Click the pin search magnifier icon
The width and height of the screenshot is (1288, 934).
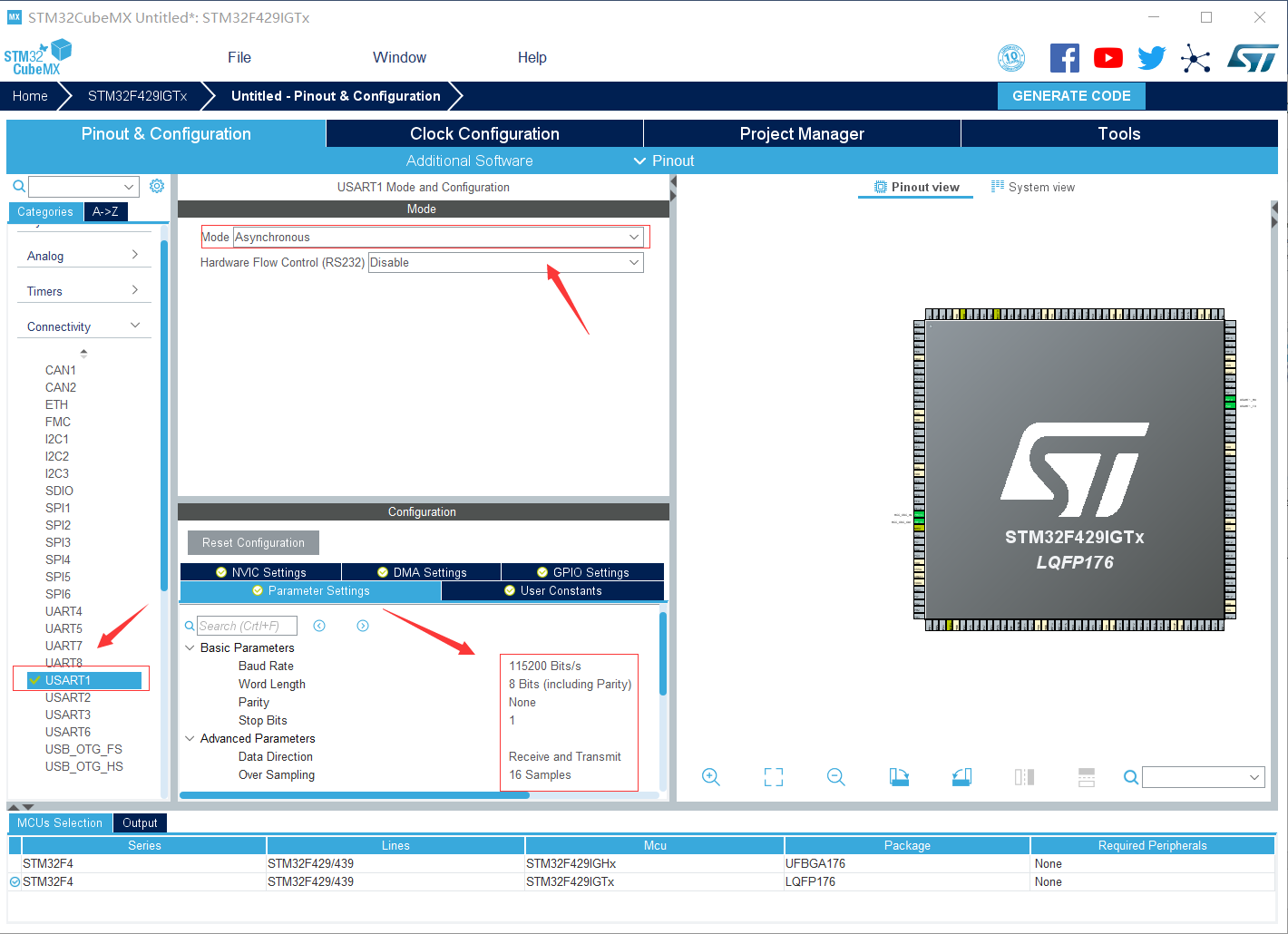click(x=1131, y=777)
